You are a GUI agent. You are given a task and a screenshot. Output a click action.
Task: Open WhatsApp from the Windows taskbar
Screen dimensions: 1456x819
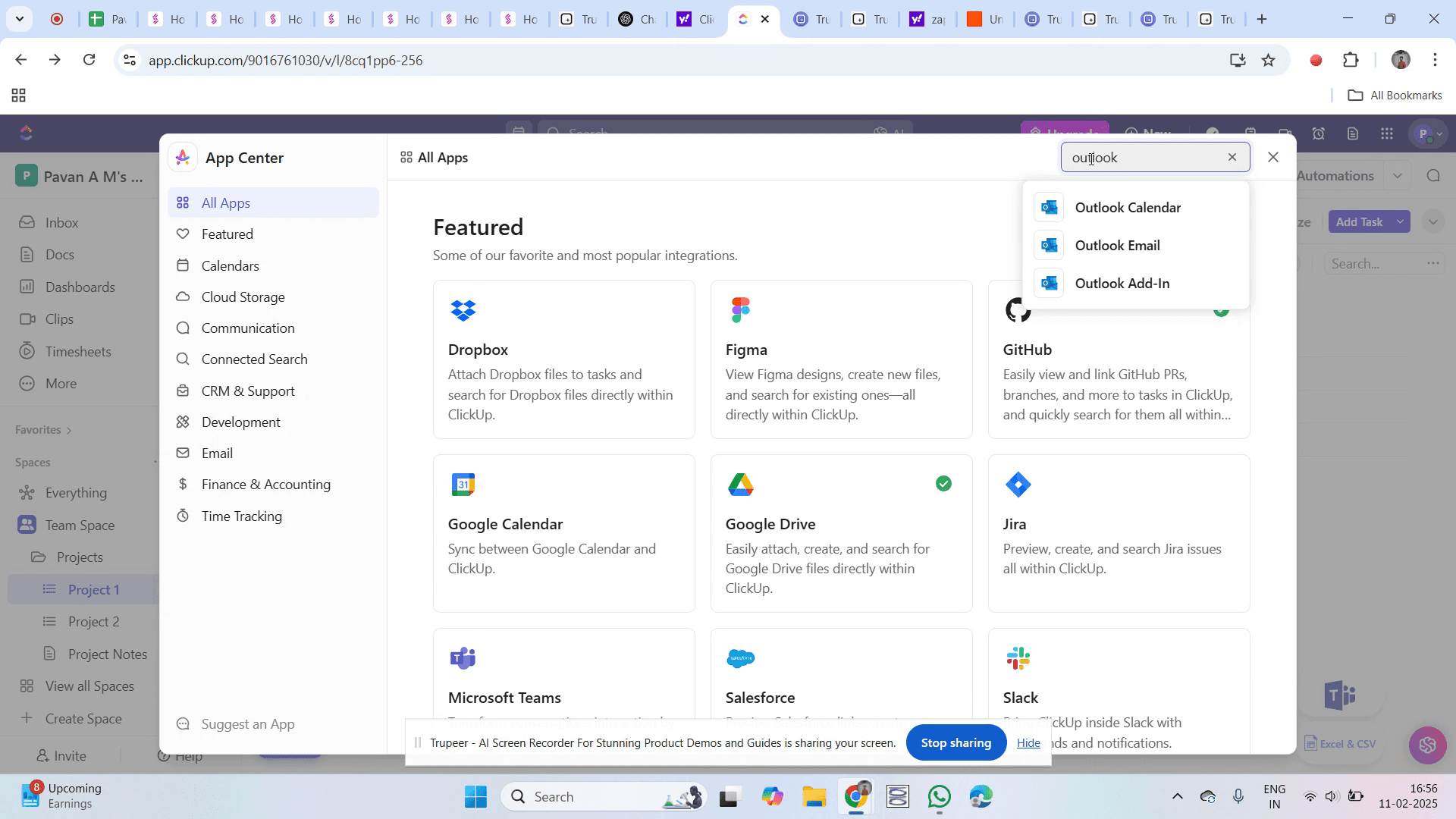939,797
